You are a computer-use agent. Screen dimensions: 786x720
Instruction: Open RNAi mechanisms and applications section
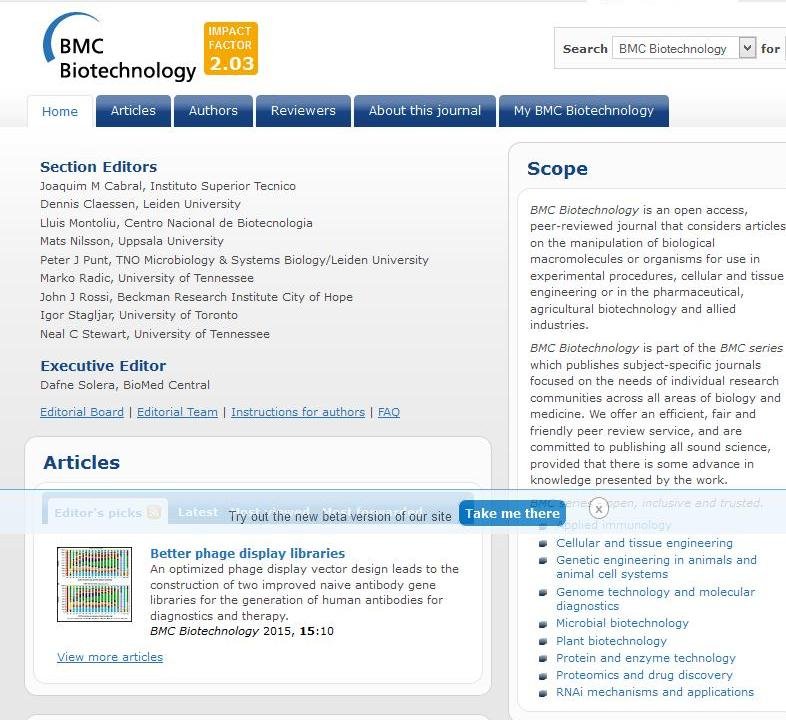(655, 692)
